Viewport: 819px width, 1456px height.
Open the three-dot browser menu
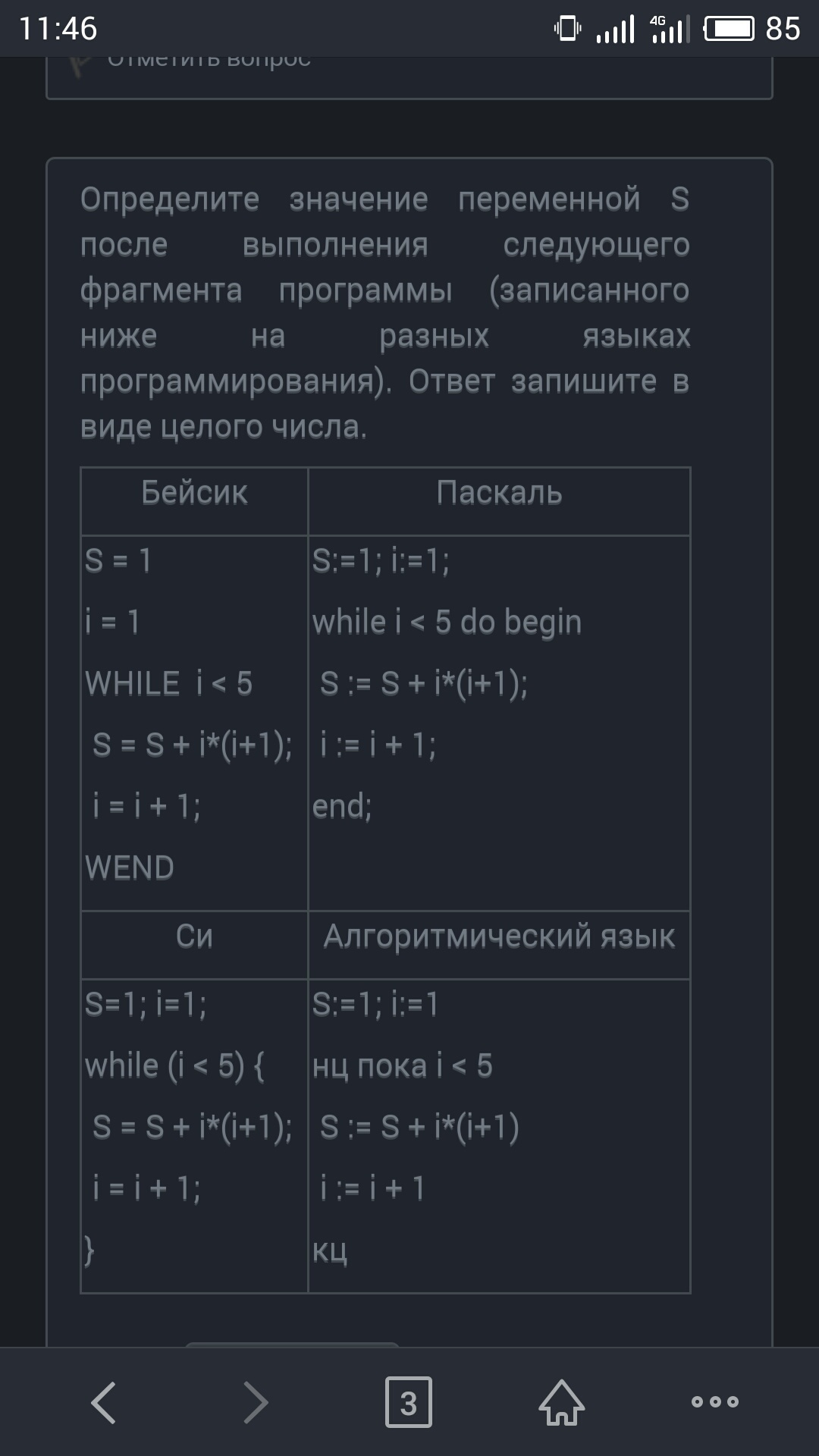coord(714,1402)
